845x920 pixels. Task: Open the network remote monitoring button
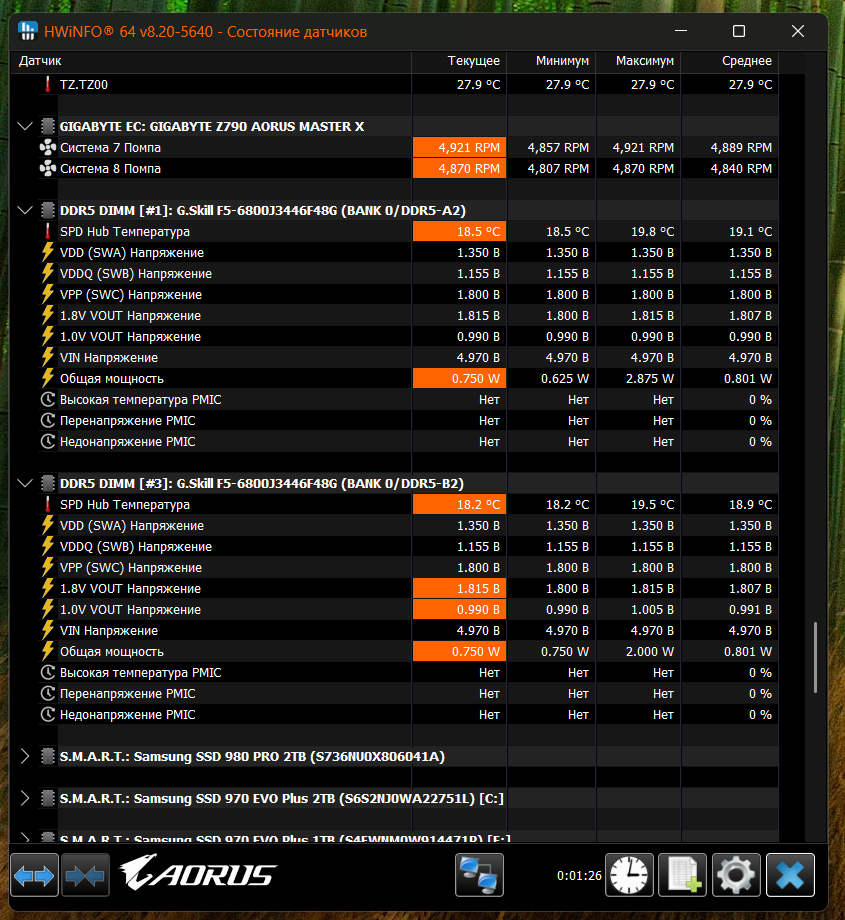[x=479, y=875]
